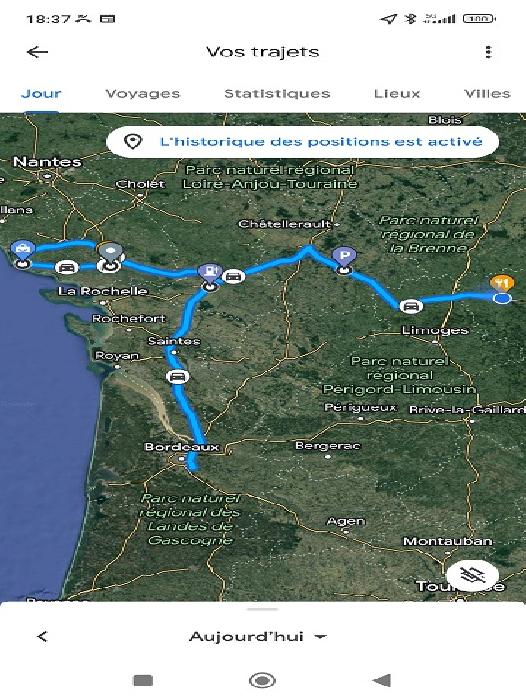Tap the historique des positions est activé banner
Viewport: 526px width, 700px height.
[x=302, y=142]
